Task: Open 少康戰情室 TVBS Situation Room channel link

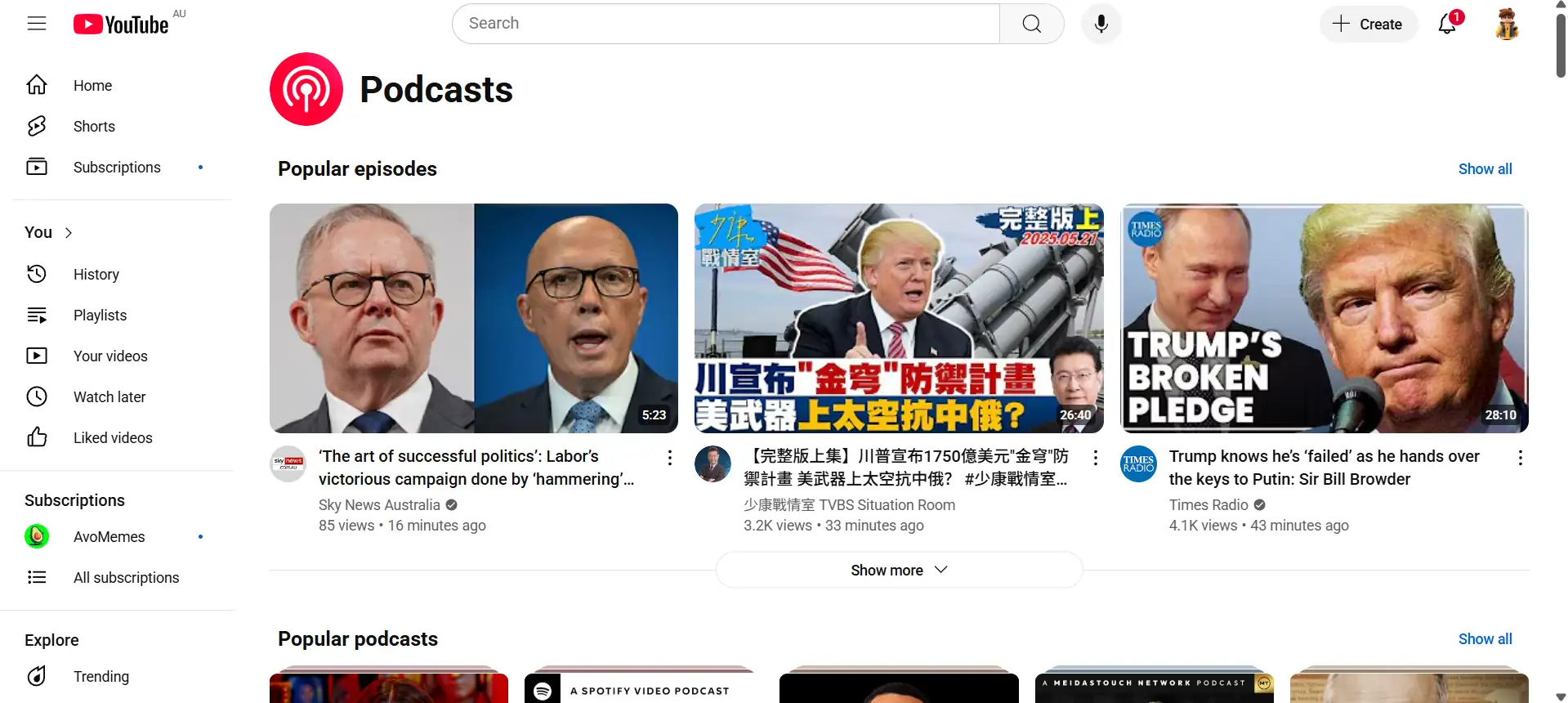Action: [849, 504]
